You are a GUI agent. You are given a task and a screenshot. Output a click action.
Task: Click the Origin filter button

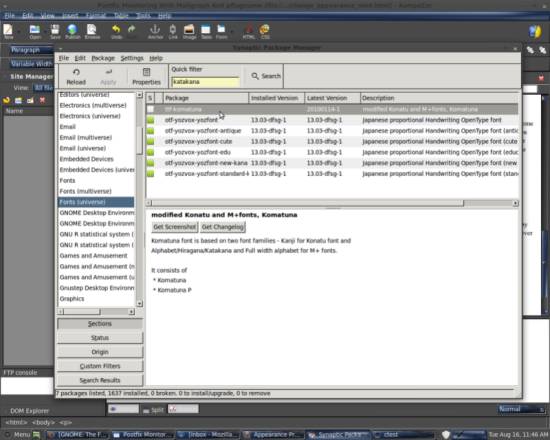[x=100, y=352]
